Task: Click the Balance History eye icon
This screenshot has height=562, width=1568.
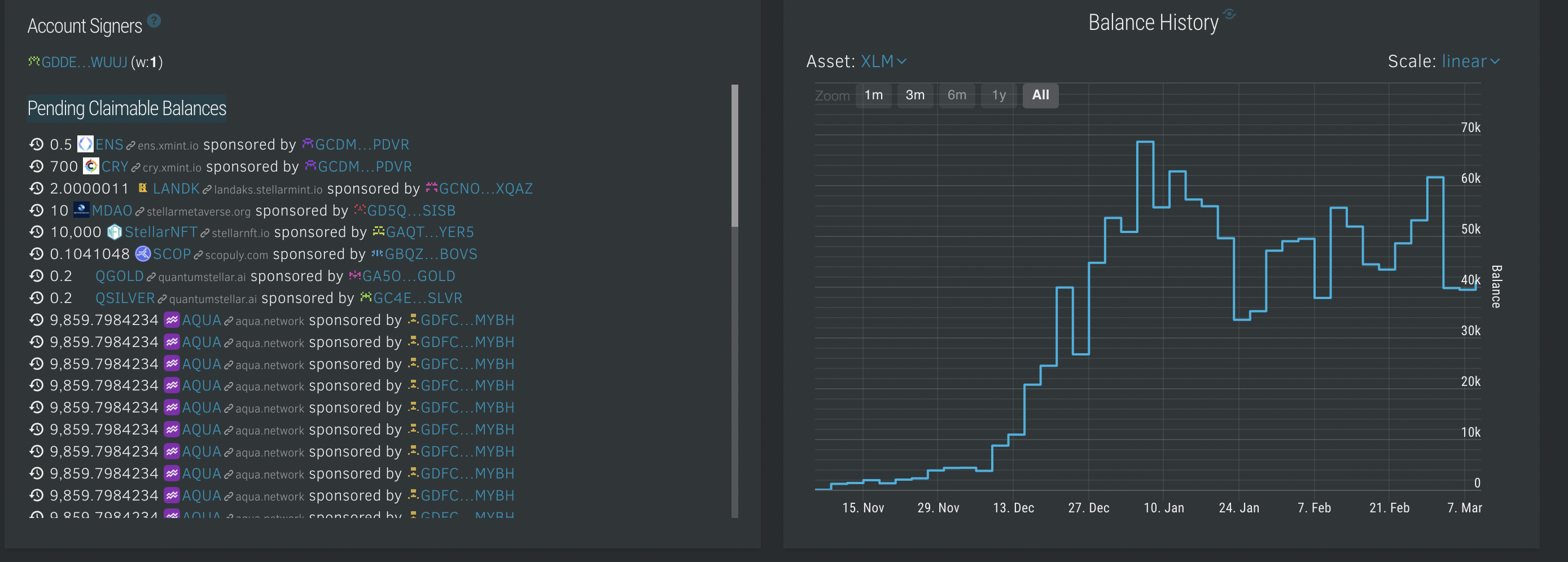Action: [x=1229, y=14]
